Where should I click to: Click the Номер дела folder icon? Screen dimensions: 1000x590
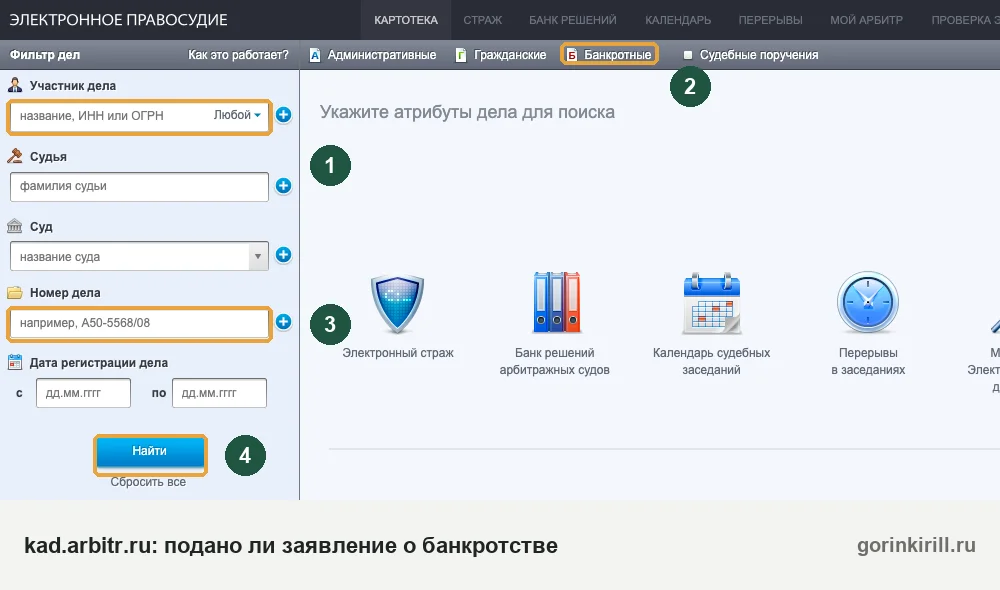click(x=15, y=292)
